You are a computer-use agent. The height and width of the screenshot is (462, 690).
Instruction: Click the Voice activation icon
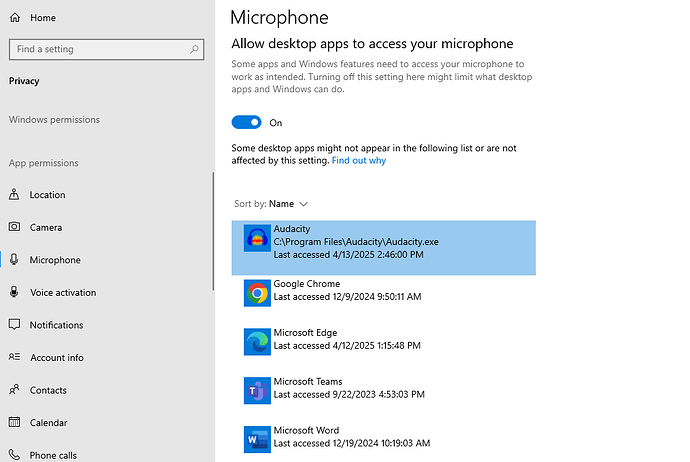14,292
